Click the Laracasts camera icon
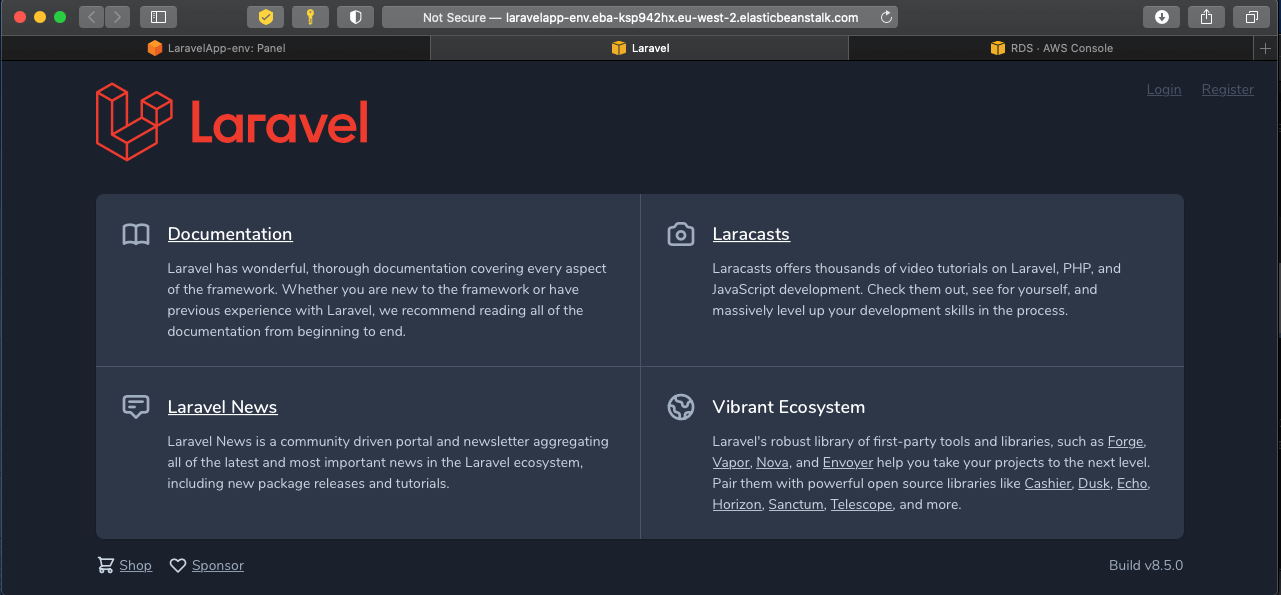Image resolution: width=1281 pixels, height=595 pixels. pyautogui.click(x=681, y=235)
